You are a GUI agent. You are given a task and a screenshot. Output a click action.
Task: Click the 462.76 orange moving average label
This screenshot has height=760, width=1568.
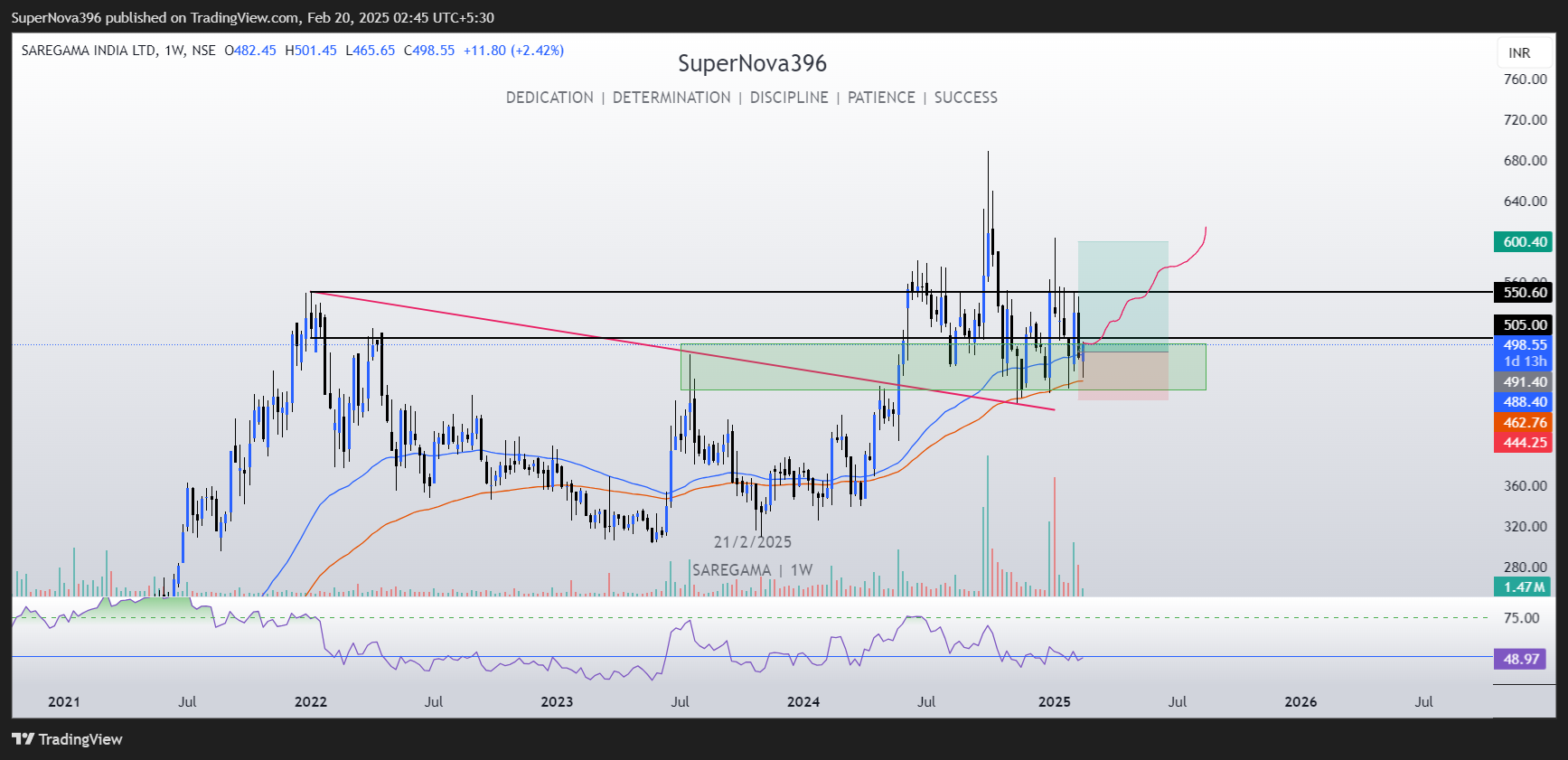tap(1523, 423)
